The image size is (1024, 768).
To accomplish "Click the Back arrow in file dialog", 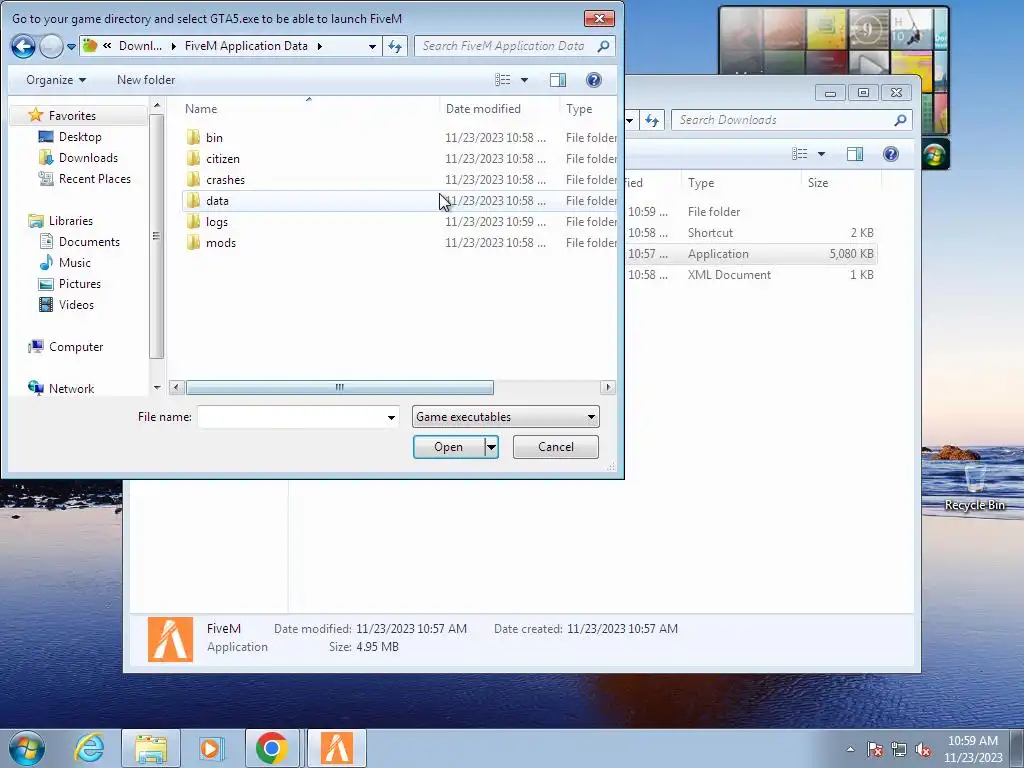I will point(23,46).
